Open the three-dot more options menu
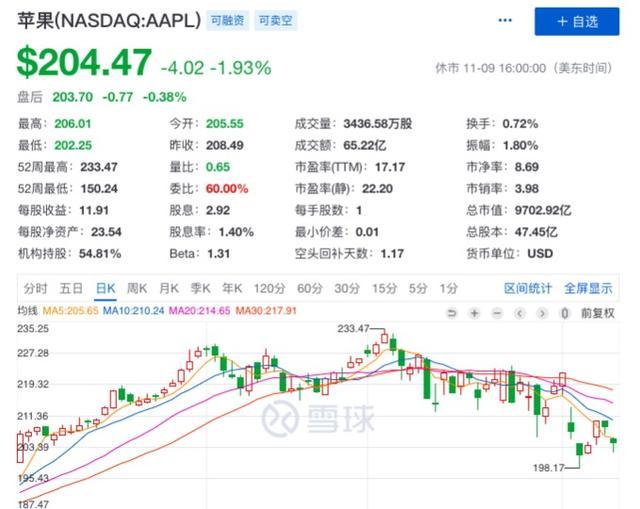Image resolution: width=640 pixels, height=509 pixels. pyautogui.click(x=505, y=20)
